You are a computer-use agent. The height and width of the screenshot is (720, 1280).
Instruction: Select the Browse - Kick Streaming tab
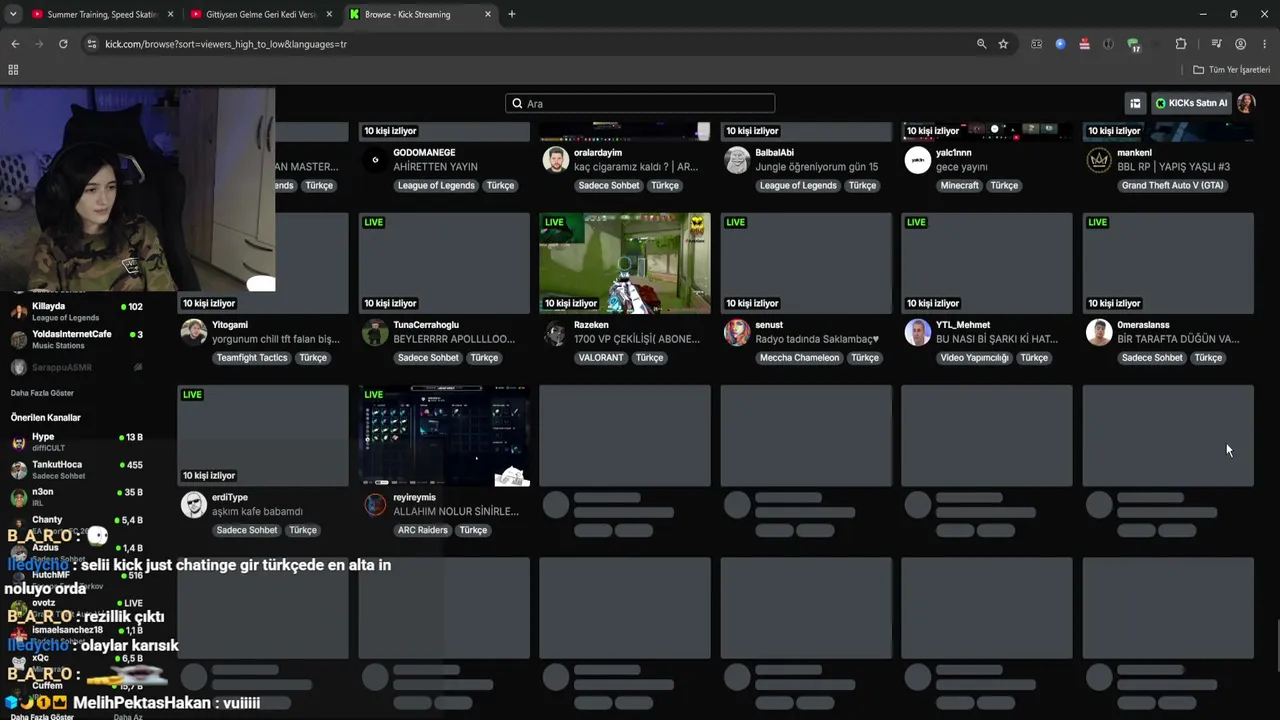(x=420, y=14)
